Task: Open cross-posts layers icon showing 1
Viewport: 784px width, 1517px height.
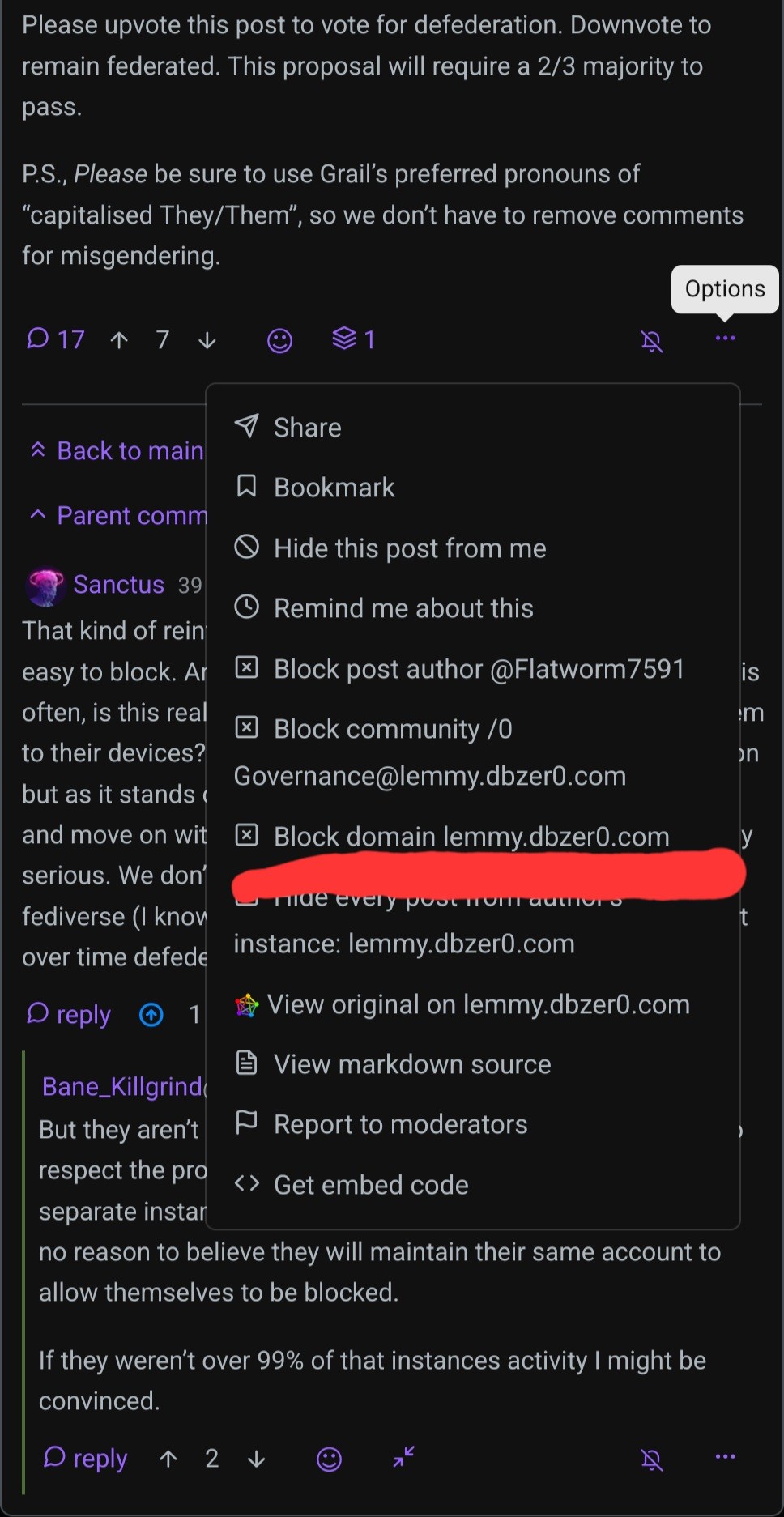Action: click(353, 339)
